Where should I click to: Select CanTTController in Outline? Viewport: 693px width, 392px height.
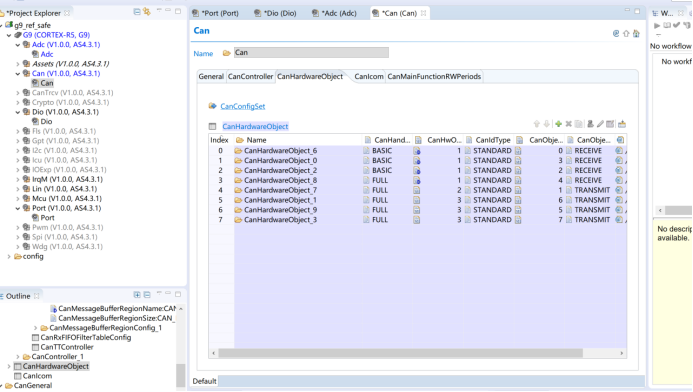tap(67, 347)
